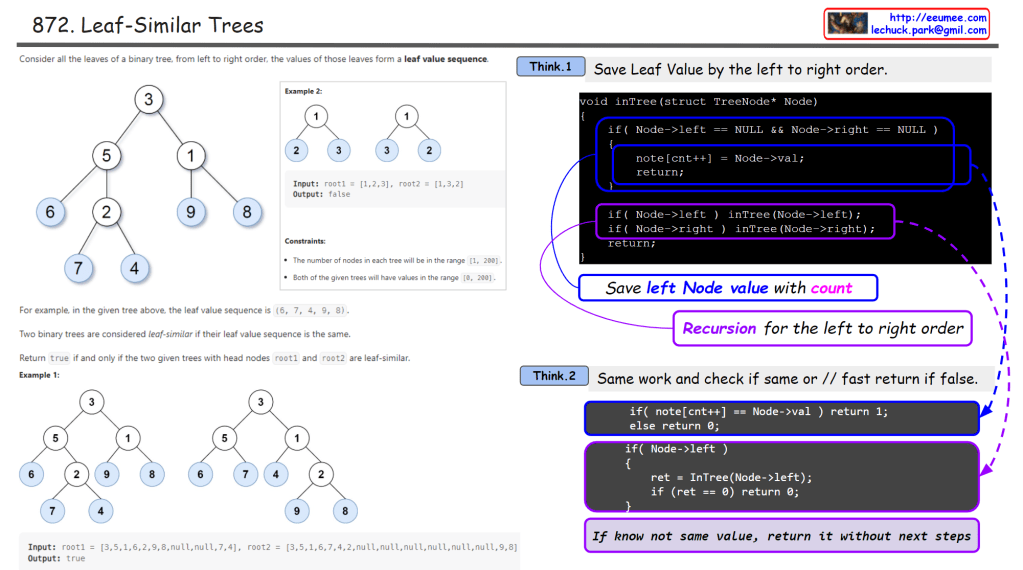Click the 'Save left Node value with count' box
This screenshot has width=1023, height=570.
tap(728, 288)
